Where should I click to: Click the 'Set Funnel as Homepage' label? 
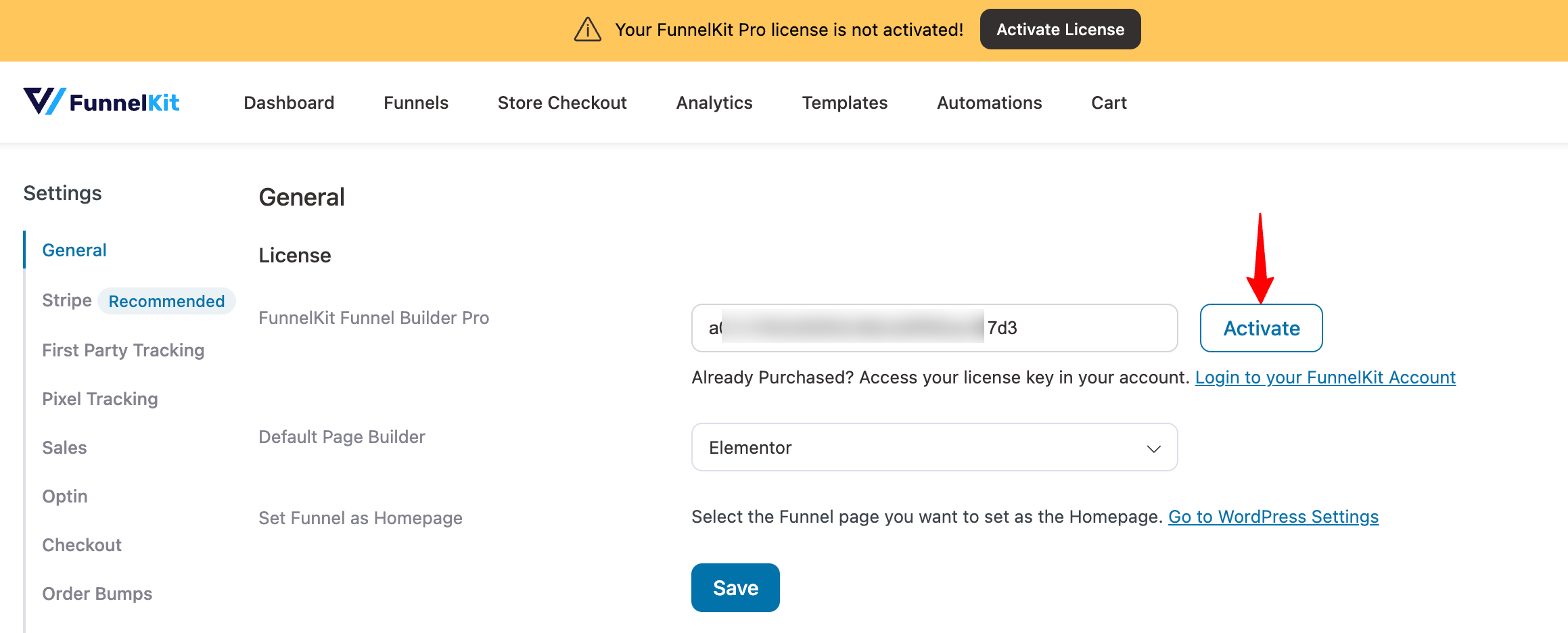[361, 518]
